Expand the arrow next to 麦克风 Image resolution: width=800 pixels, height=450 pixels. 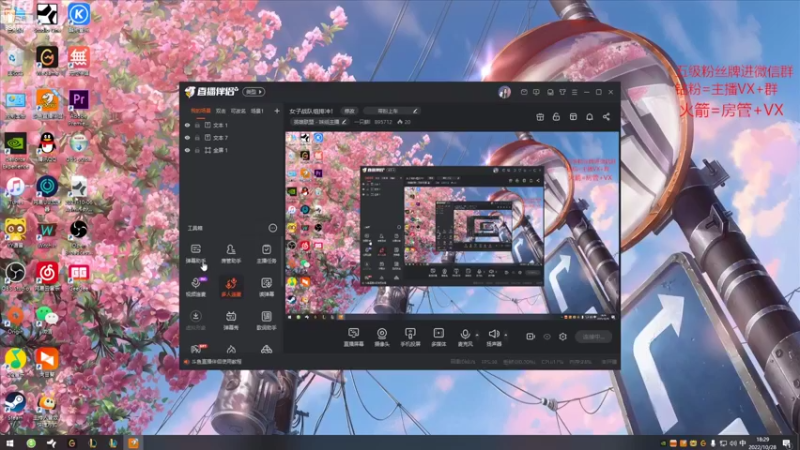click(x=477, y=335)
